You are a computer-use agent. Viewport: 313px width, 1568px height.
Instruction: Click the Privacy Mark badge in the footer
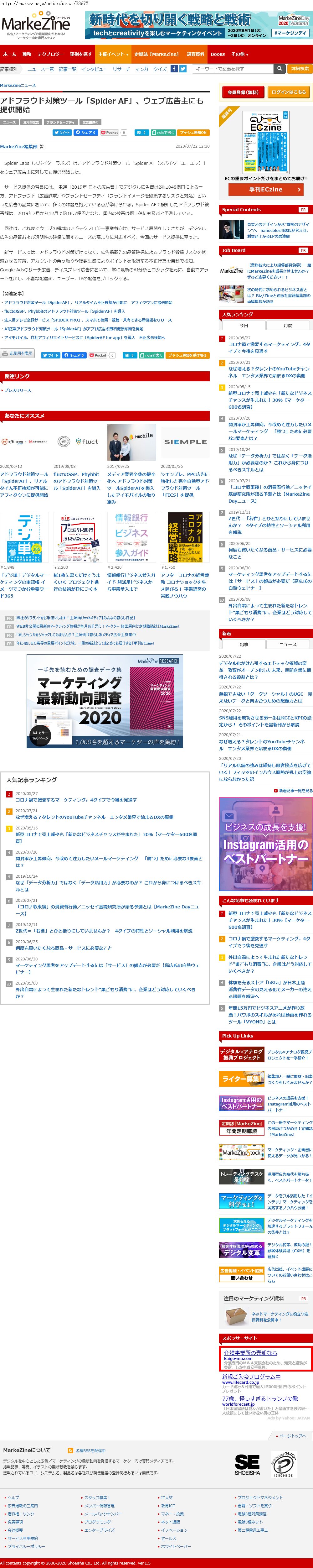pyautogui.click(x=283, y=1464)
